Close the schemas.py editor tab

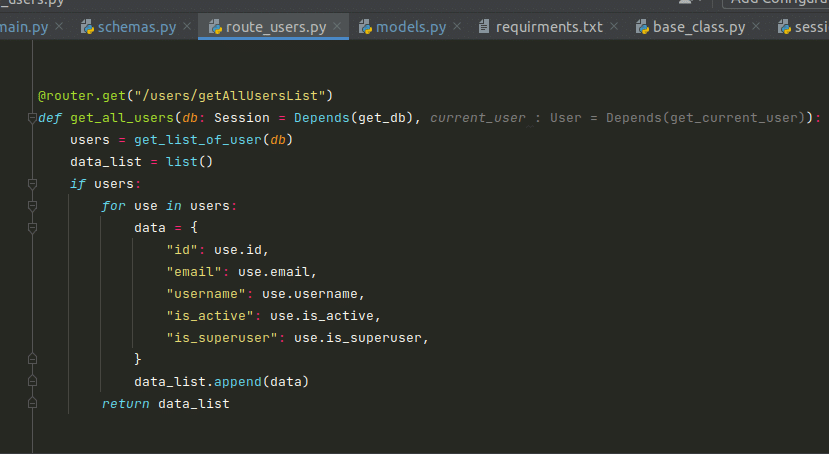click(x=185, y=27)
